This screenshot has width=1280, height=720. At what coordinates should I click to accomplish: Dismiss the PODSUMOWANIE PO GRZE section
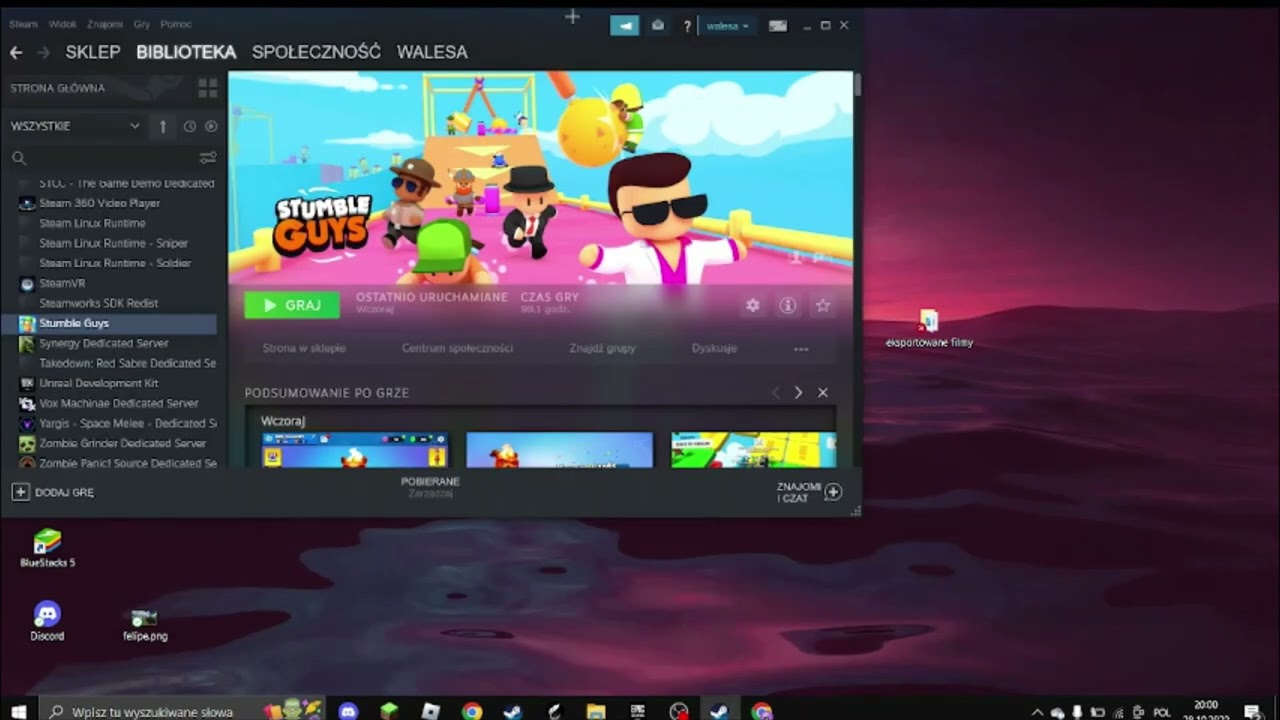tap(823, 393)
